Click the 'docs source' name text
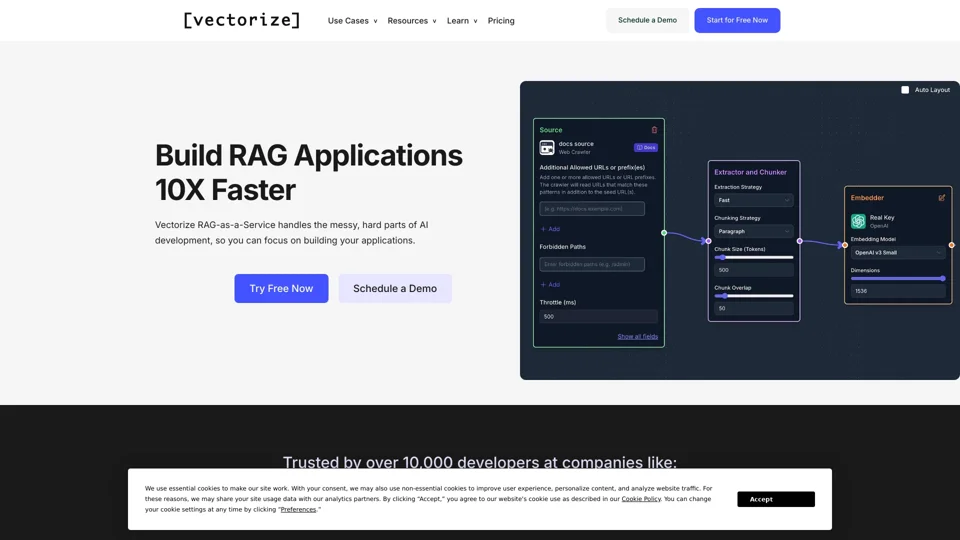 (x=576, y=144)
